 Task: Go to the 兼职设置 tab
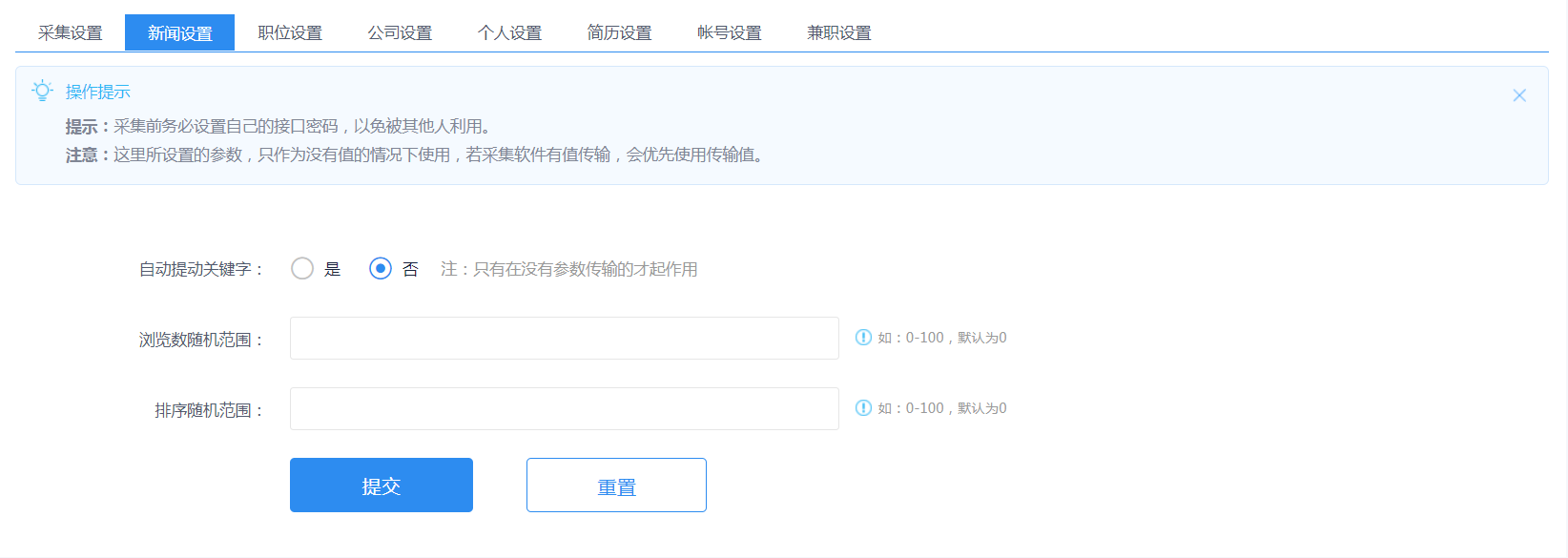tap(838, 32)
